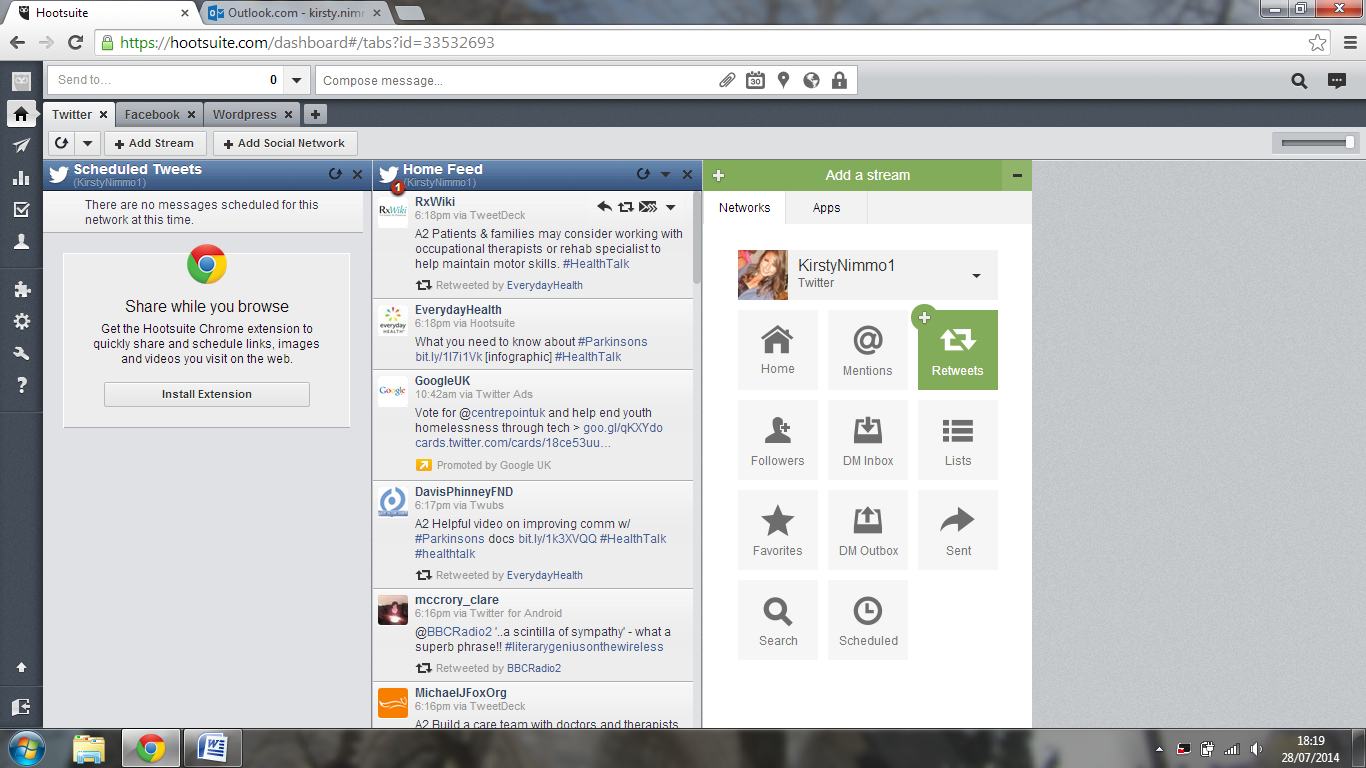The width and height of the screenshot is (1366, 768).
Task: Switch to the Wordpress tab
Action: [244, 115]
